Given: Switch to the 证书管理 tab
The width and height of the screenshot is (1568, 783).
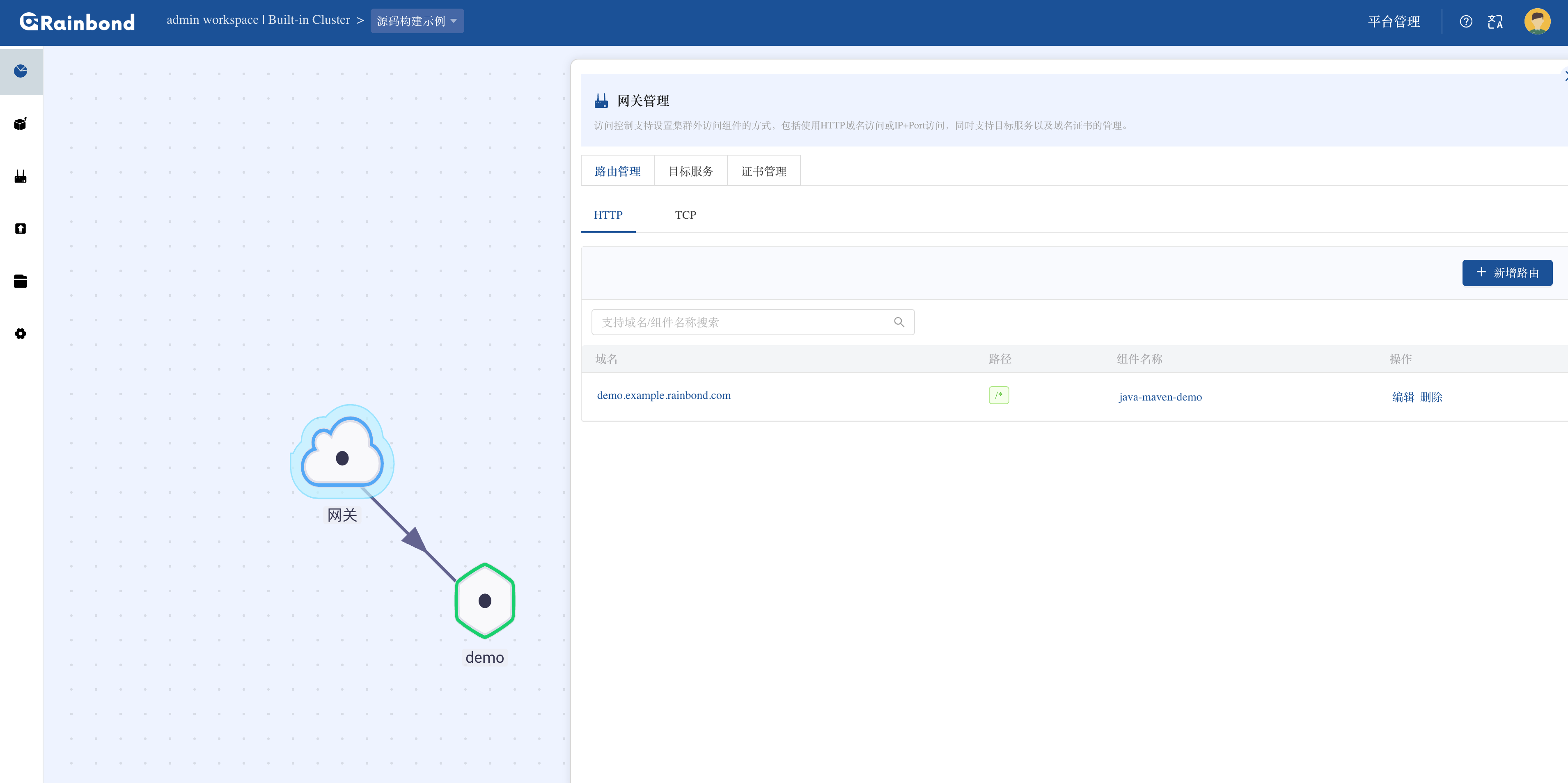Looking at the screenshot, I should tap(763, 171).
